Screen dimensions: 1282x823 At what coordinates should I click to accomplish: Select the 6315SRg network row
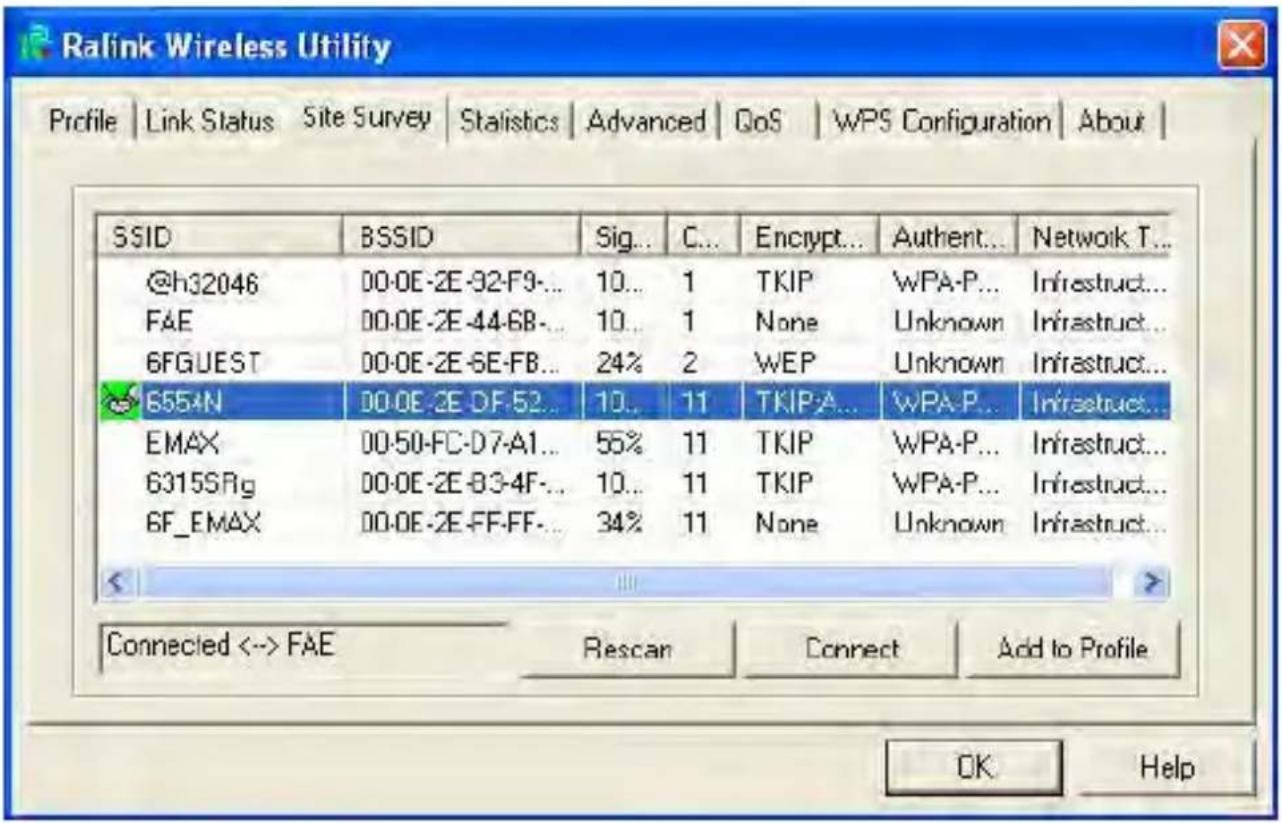pyautogui.click(x=635, y=484)
